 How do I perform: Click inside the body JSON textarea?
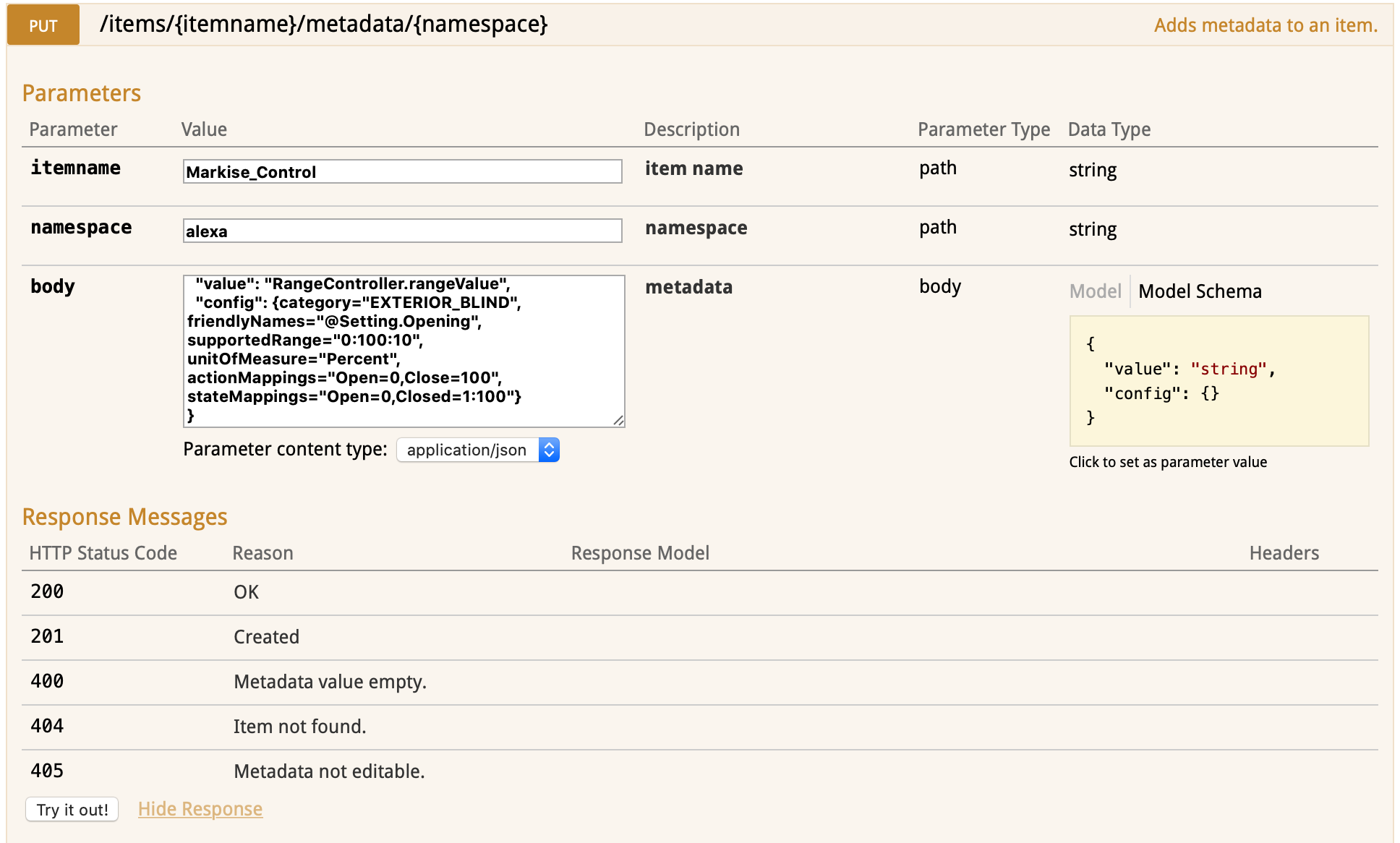[404, 351]
